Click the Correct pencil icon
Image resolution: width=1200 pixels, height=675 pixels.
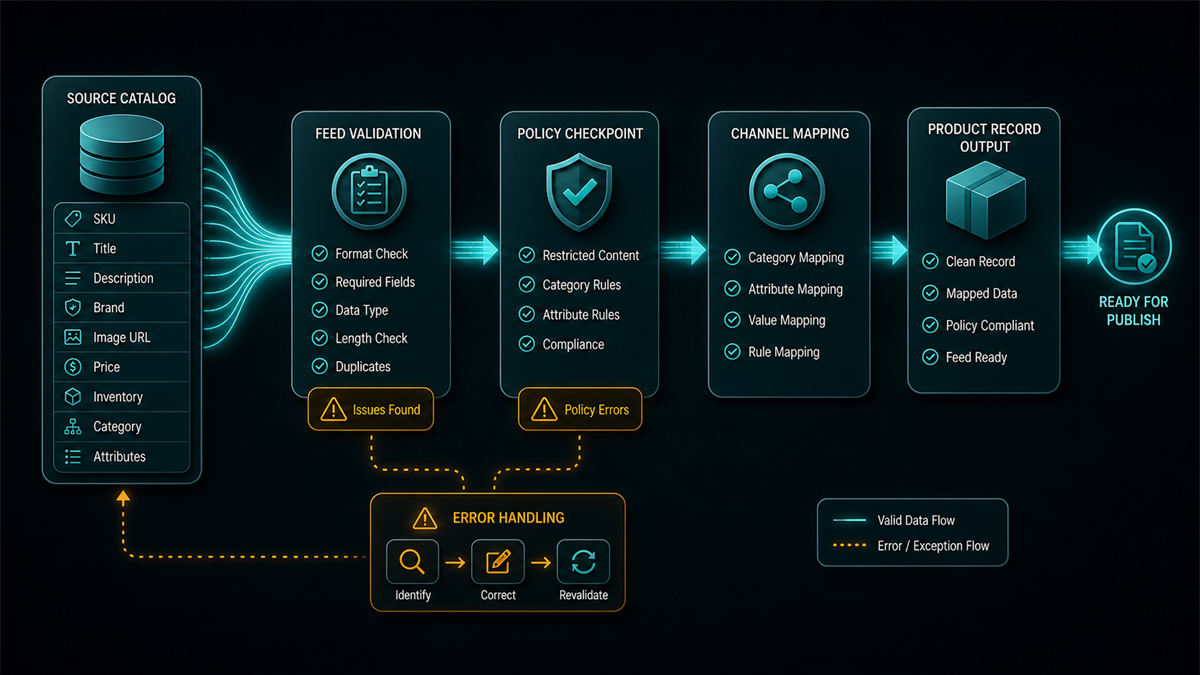tap(498, 562)
